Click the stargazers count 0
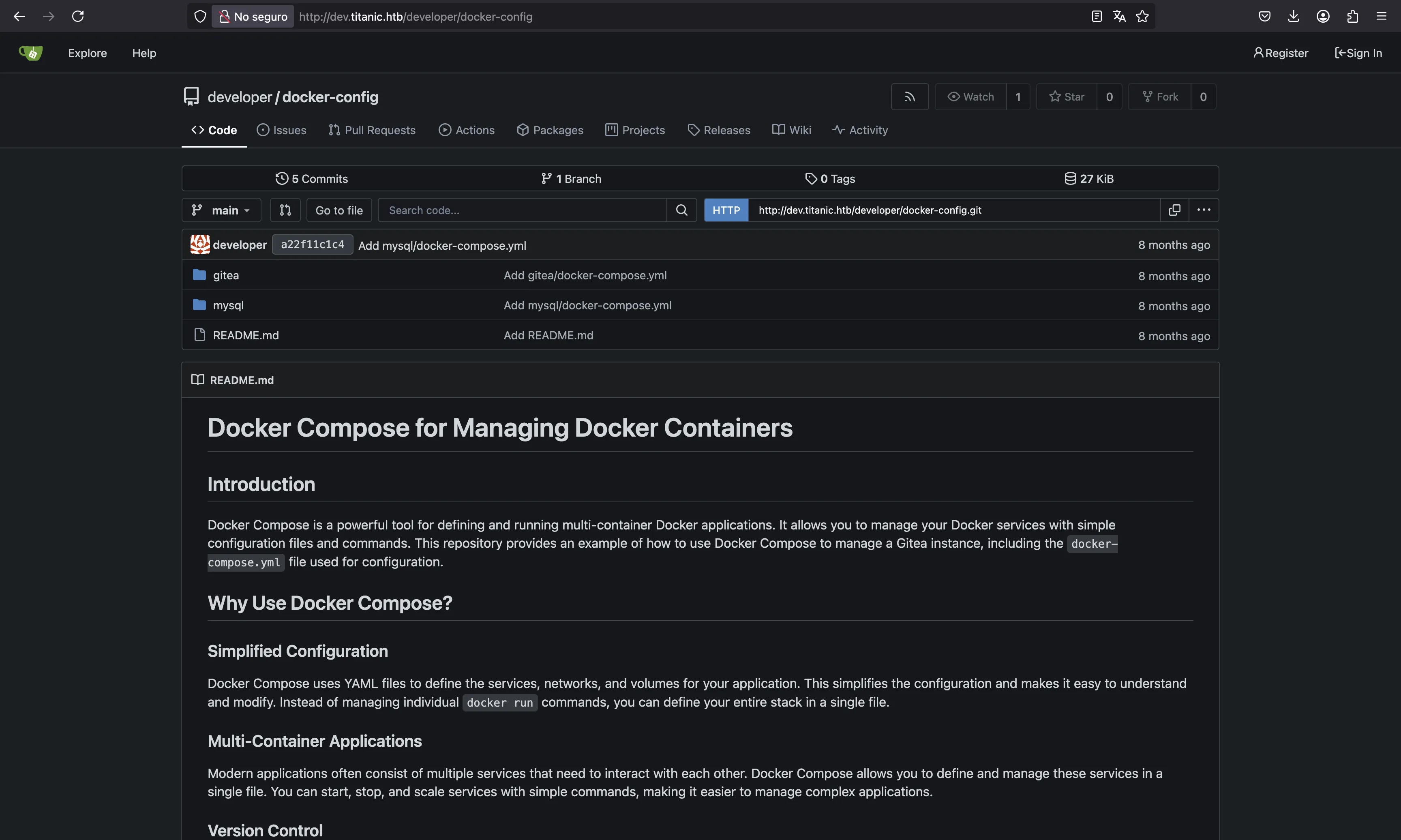 tap(1109, 97)
